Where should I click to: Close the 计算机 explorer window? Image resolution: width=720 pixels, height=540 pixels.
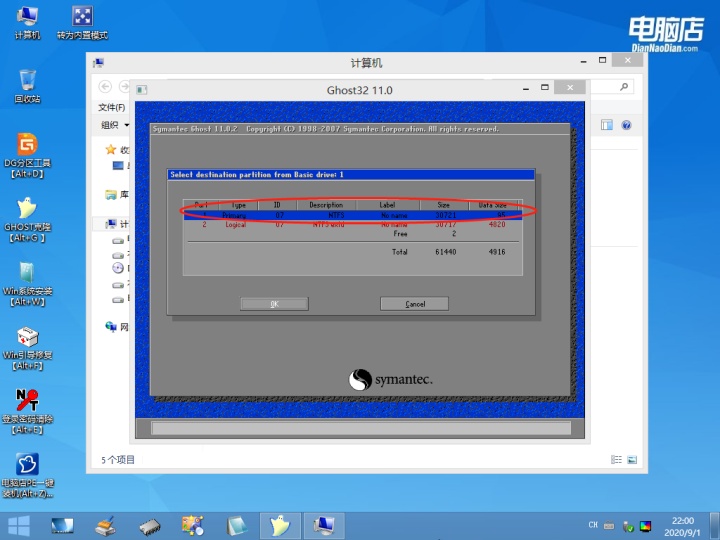(627, 60)
